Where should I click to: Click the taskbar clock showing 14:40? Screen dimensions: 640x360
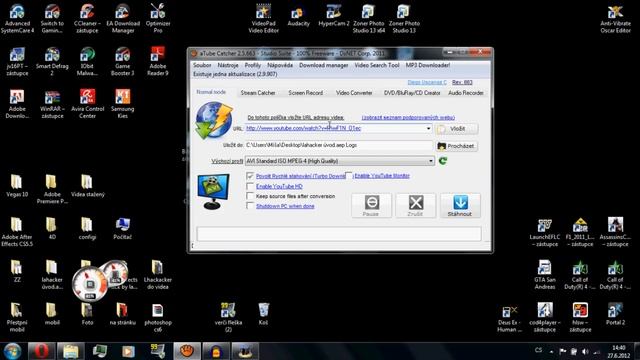619,351
